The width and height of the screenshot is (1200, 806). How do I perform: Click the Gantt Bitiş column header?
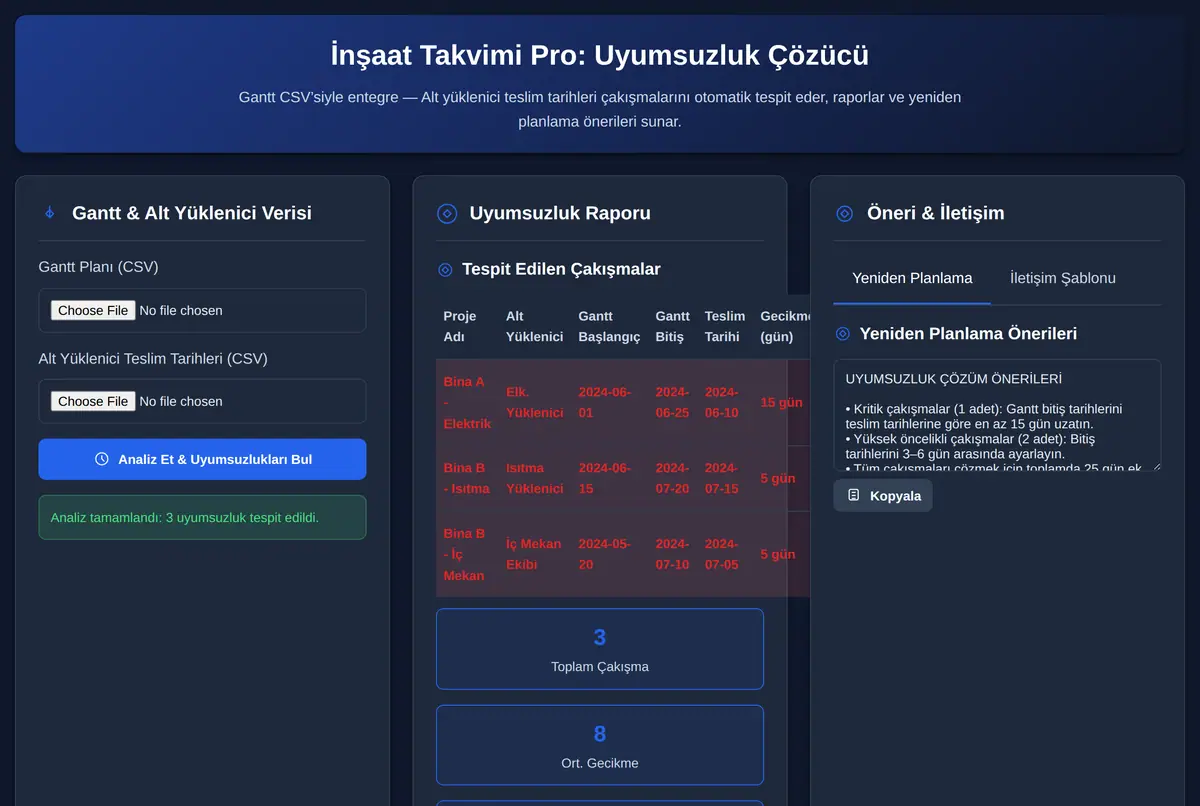[x=672, y=326]
